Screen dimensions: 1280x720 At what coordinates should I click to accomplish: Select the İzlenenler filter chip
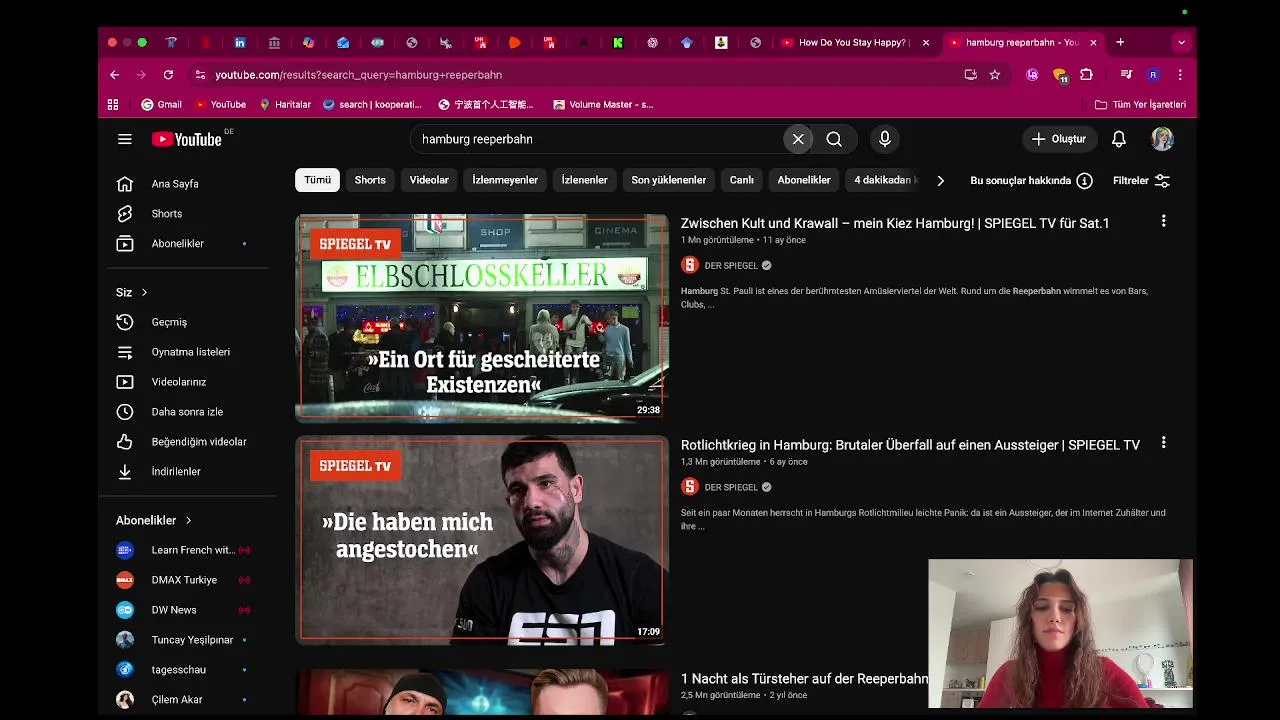(585, 180)
